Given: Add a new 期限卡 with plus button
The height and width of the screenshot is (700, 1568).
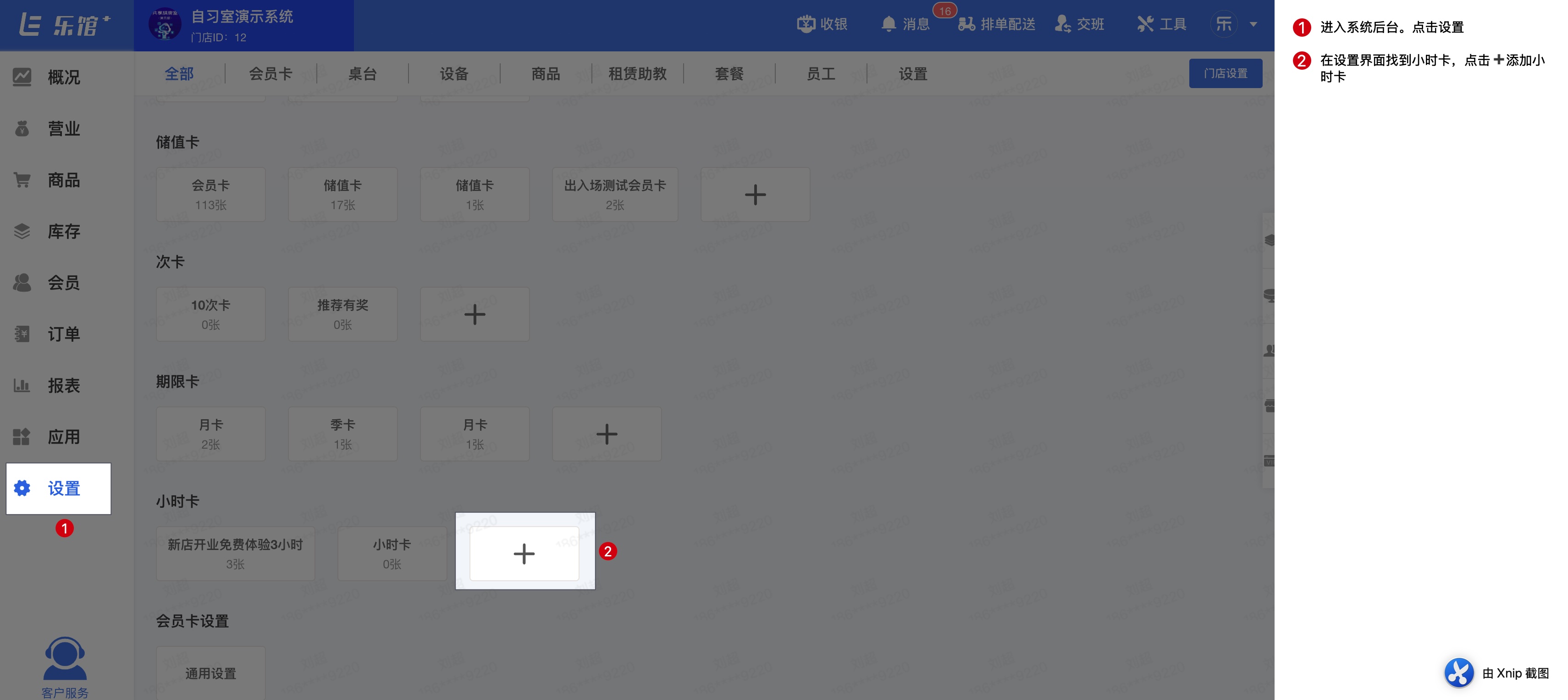Looking at the screenshot, I should tap(606, 434).
